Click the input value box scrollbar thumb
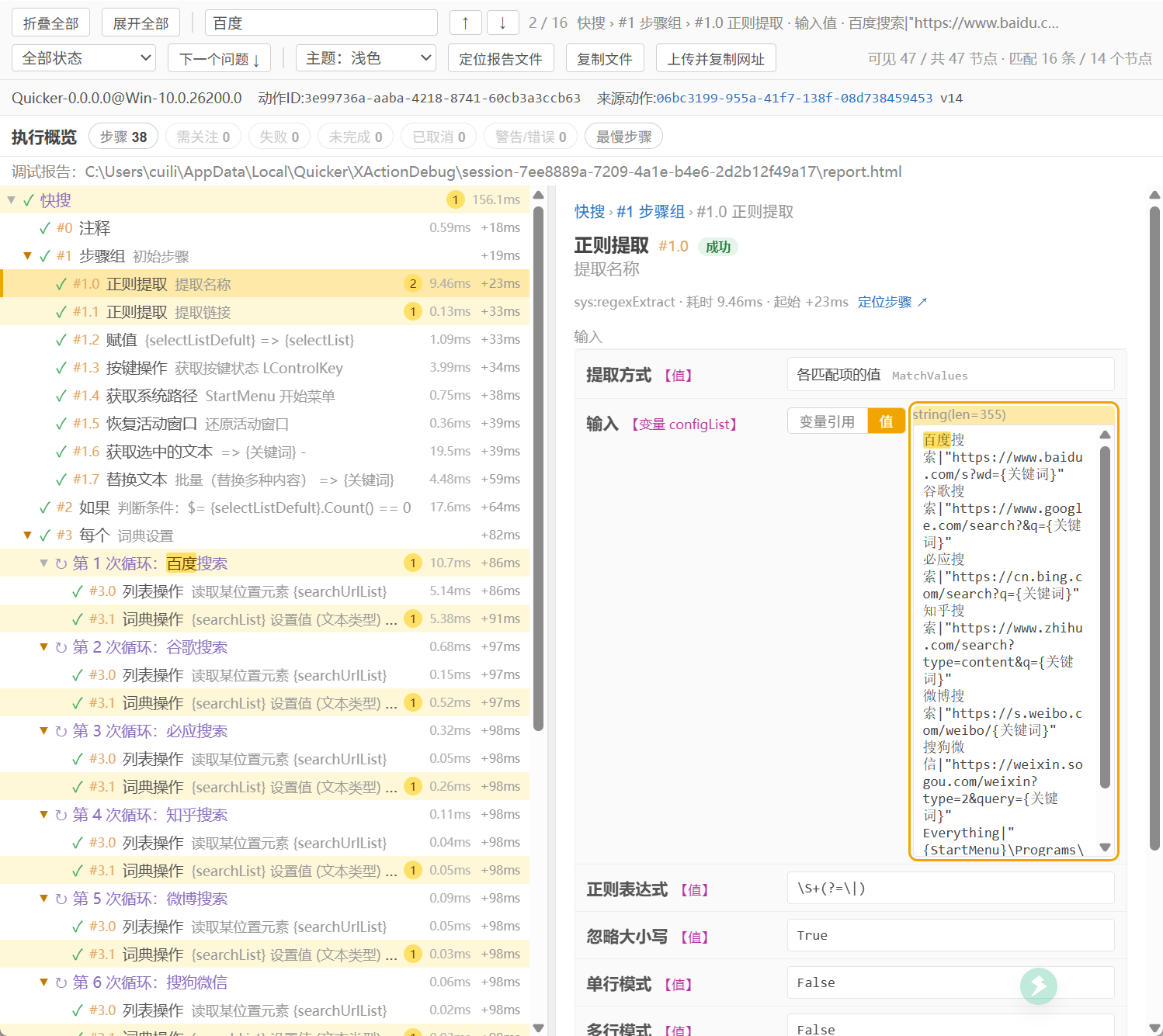The width and height of the screenshot is (1163, 1036). coord(1105,617)
